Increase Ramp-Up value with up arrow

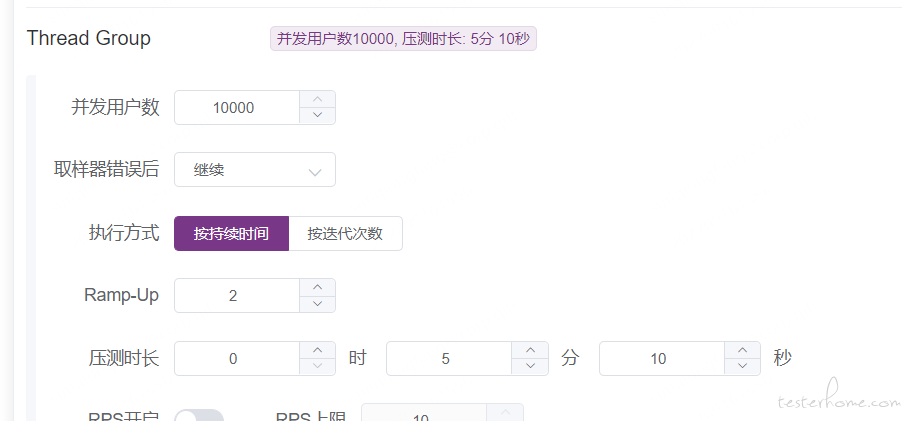pyautogui.click(x=317, y=287)
